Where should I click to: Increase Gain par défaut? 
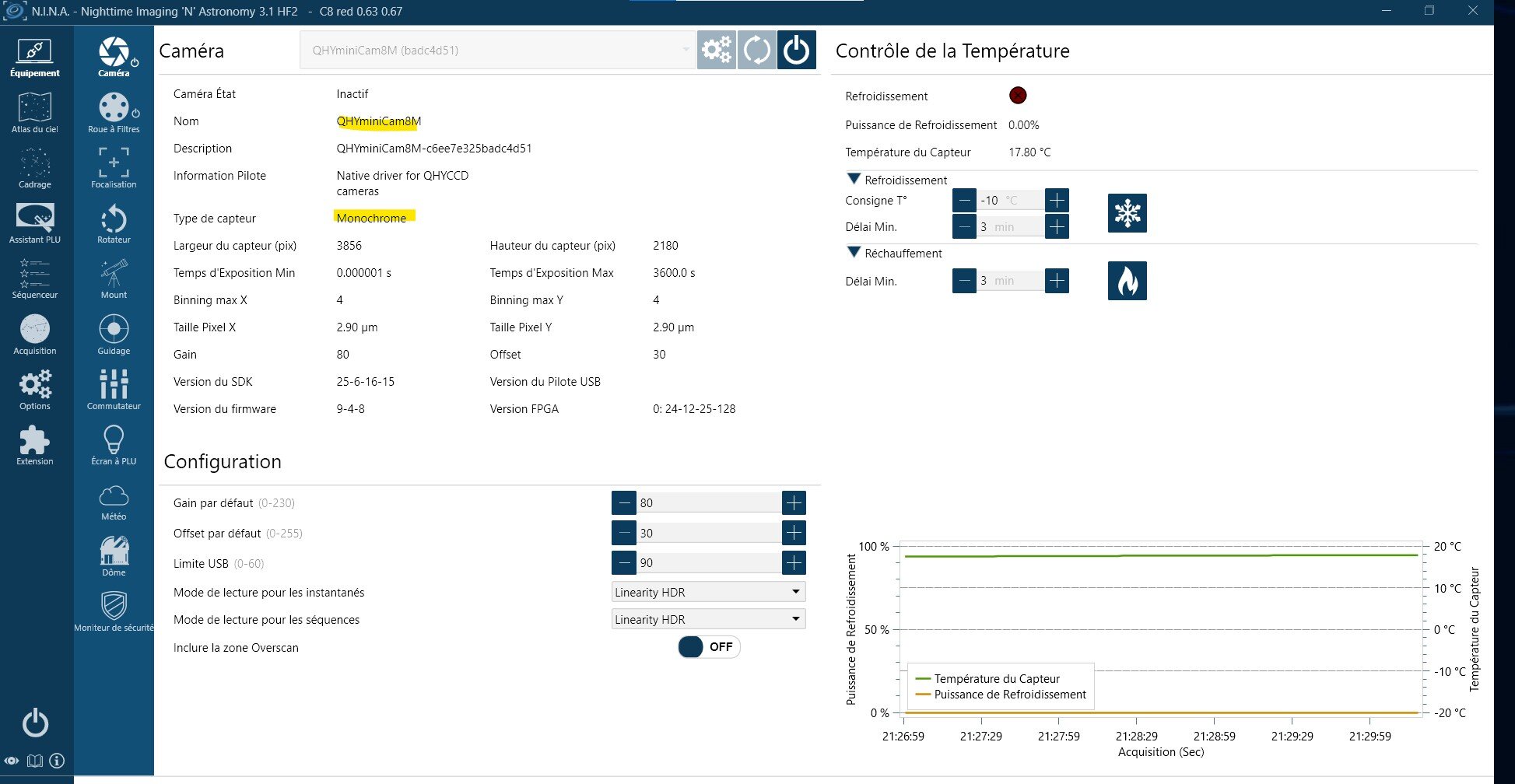pos(794,503)
